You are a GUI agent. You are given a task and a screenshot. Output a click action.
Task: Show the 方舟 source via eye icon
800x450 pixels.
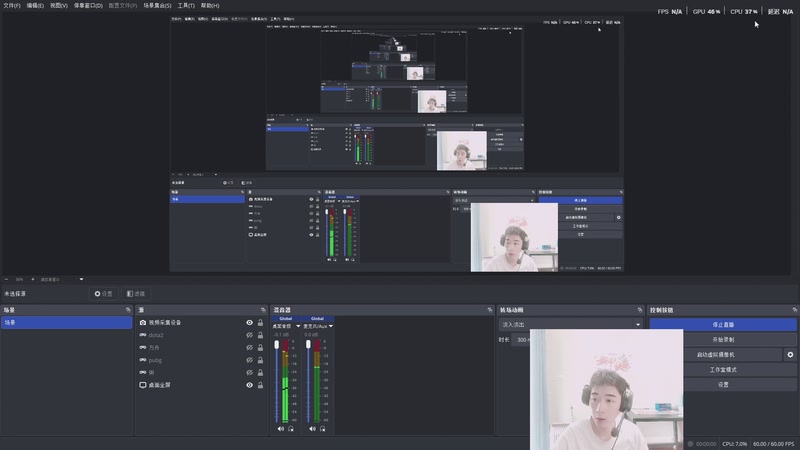tap(249, 347)
